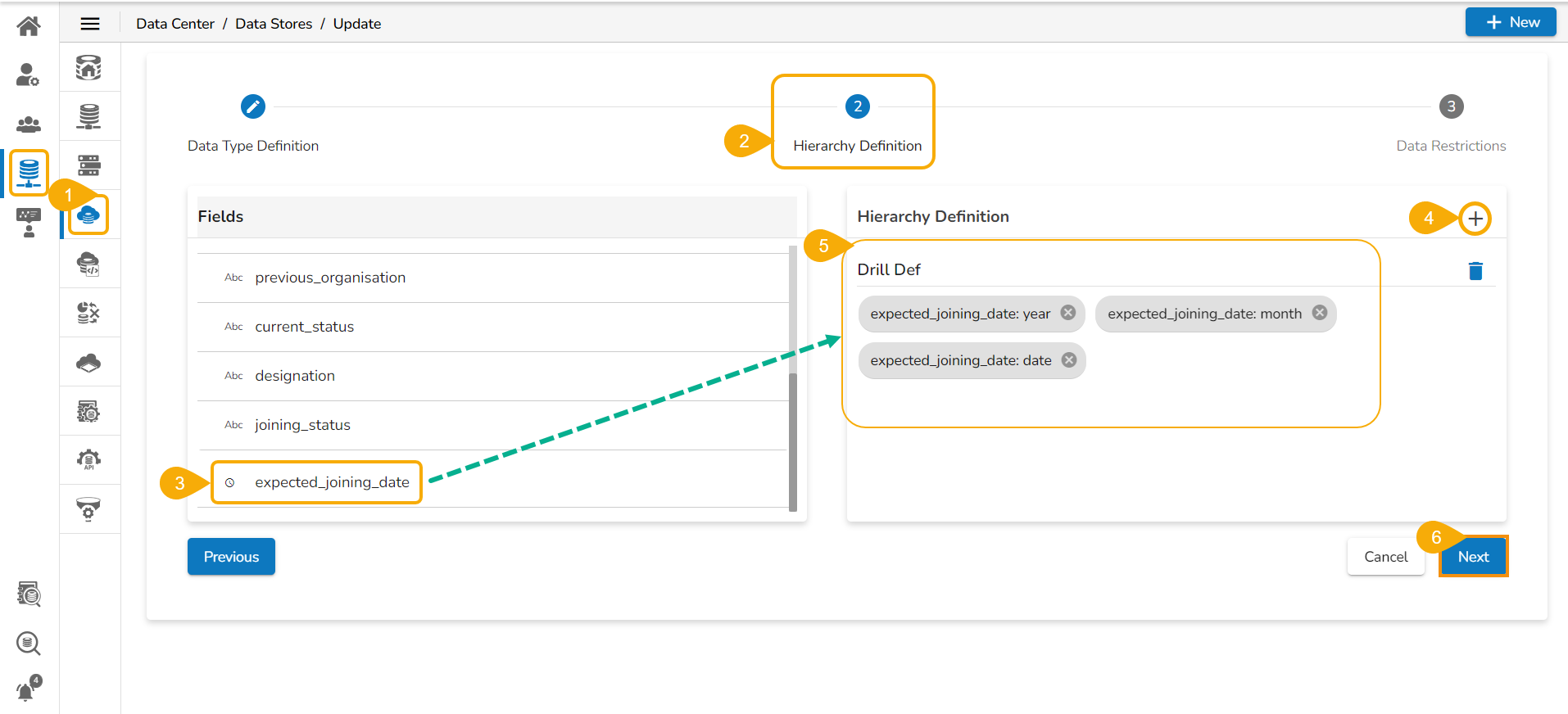1568x714 pixels.
Task: Click the New button
Action: [x=1511, y=22]
